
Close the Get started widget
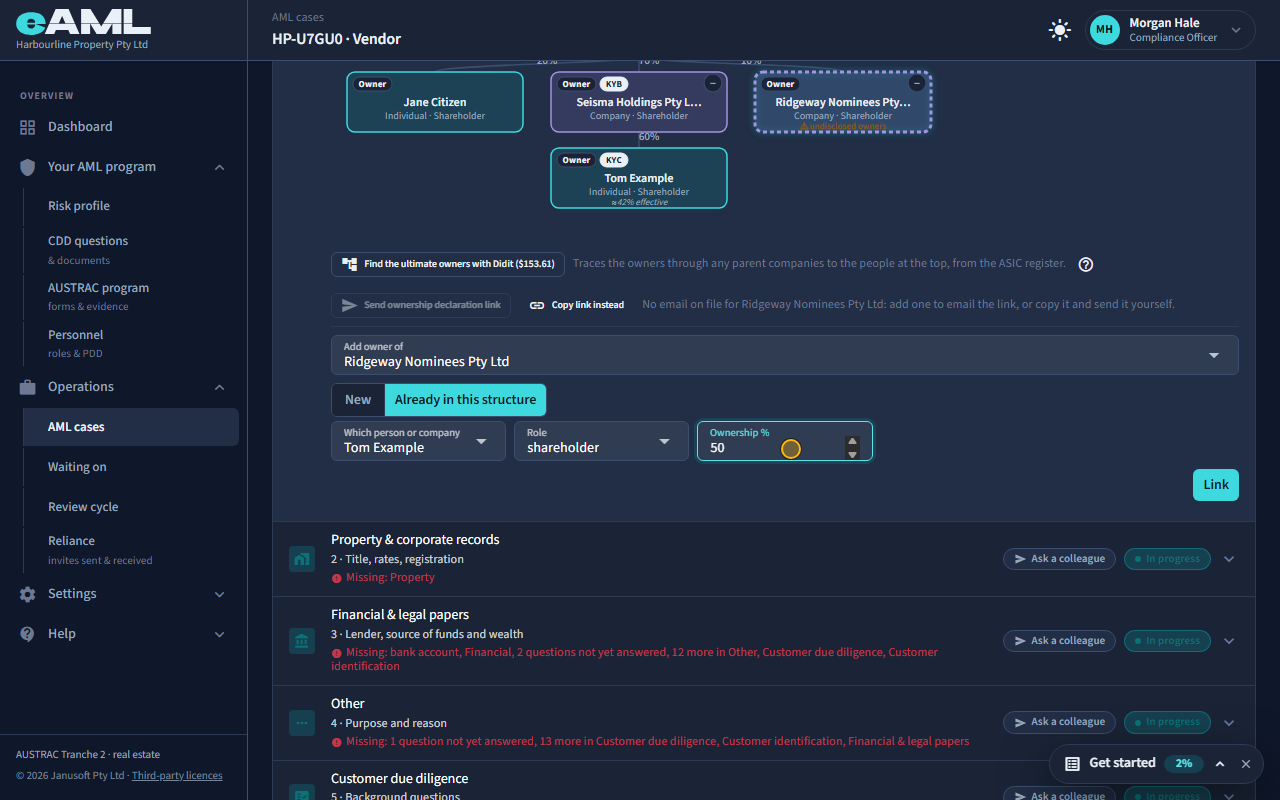coord(1246,764)
